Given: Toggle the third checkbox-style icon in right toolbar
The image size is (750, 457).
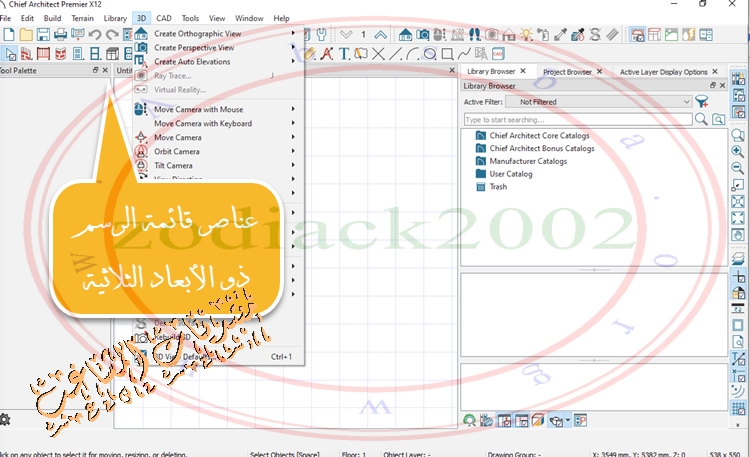Looking at the screenshot, I should [x=738, y=112].
